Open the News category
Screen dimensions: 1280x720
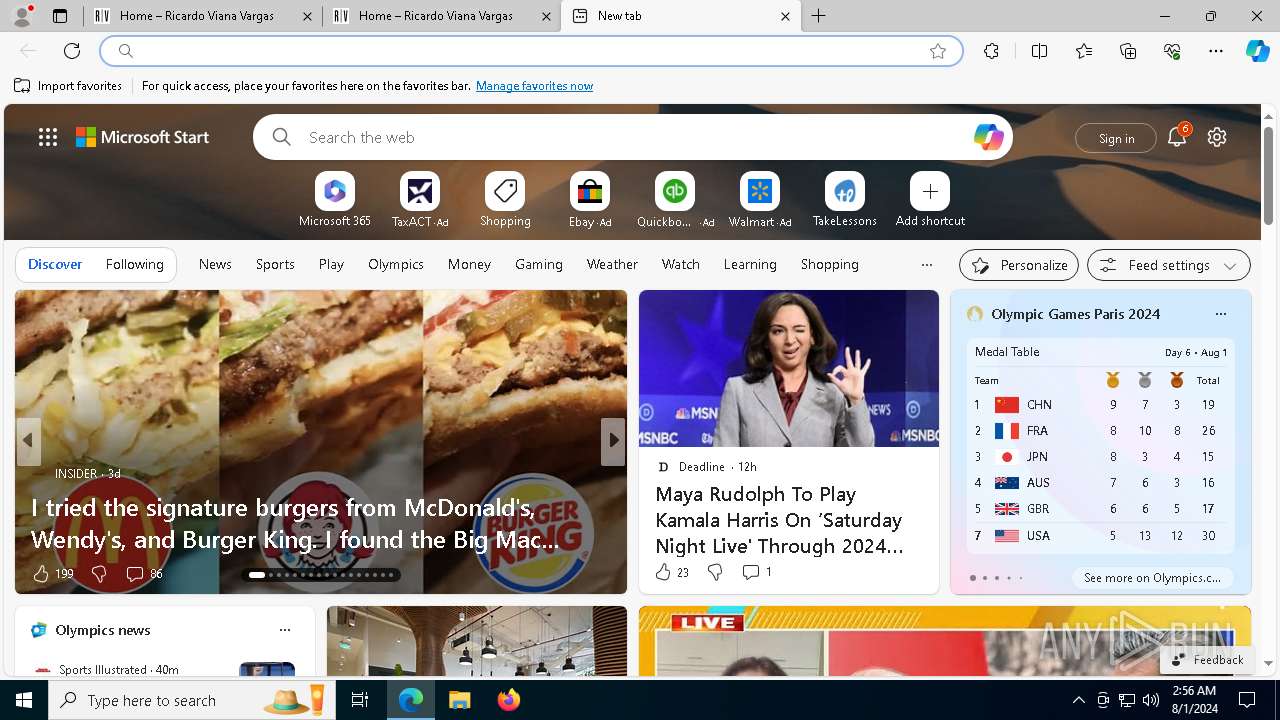point(215,265)
